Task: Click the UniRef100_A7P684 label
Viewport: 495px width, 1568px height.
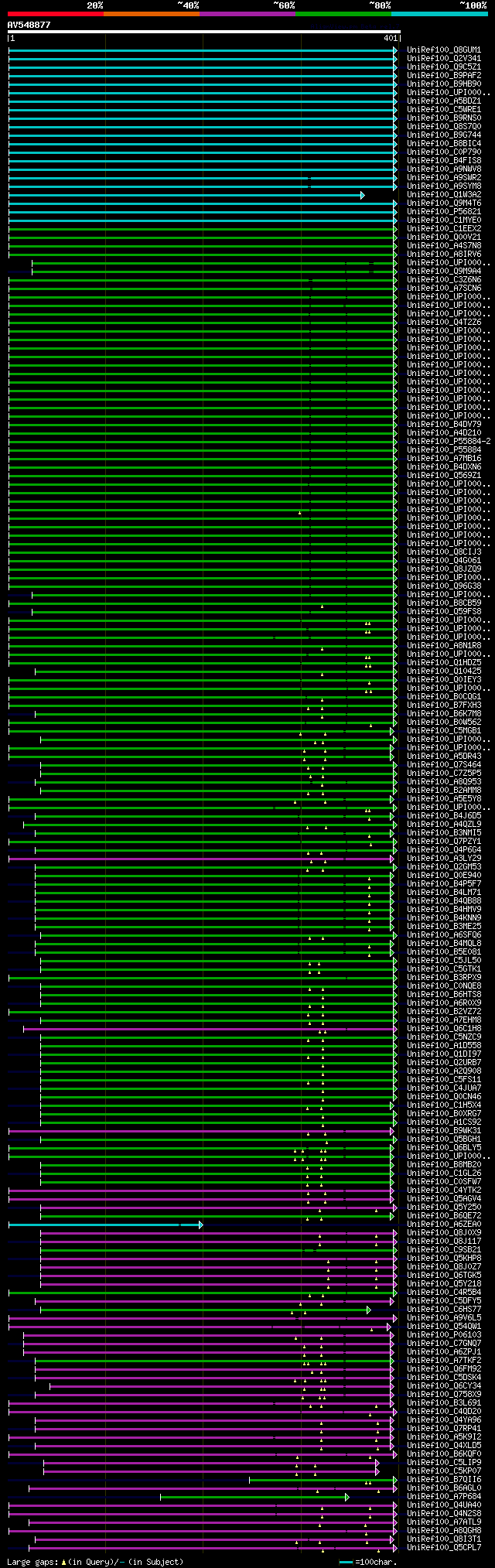Action: click(x=444, y=1497)
